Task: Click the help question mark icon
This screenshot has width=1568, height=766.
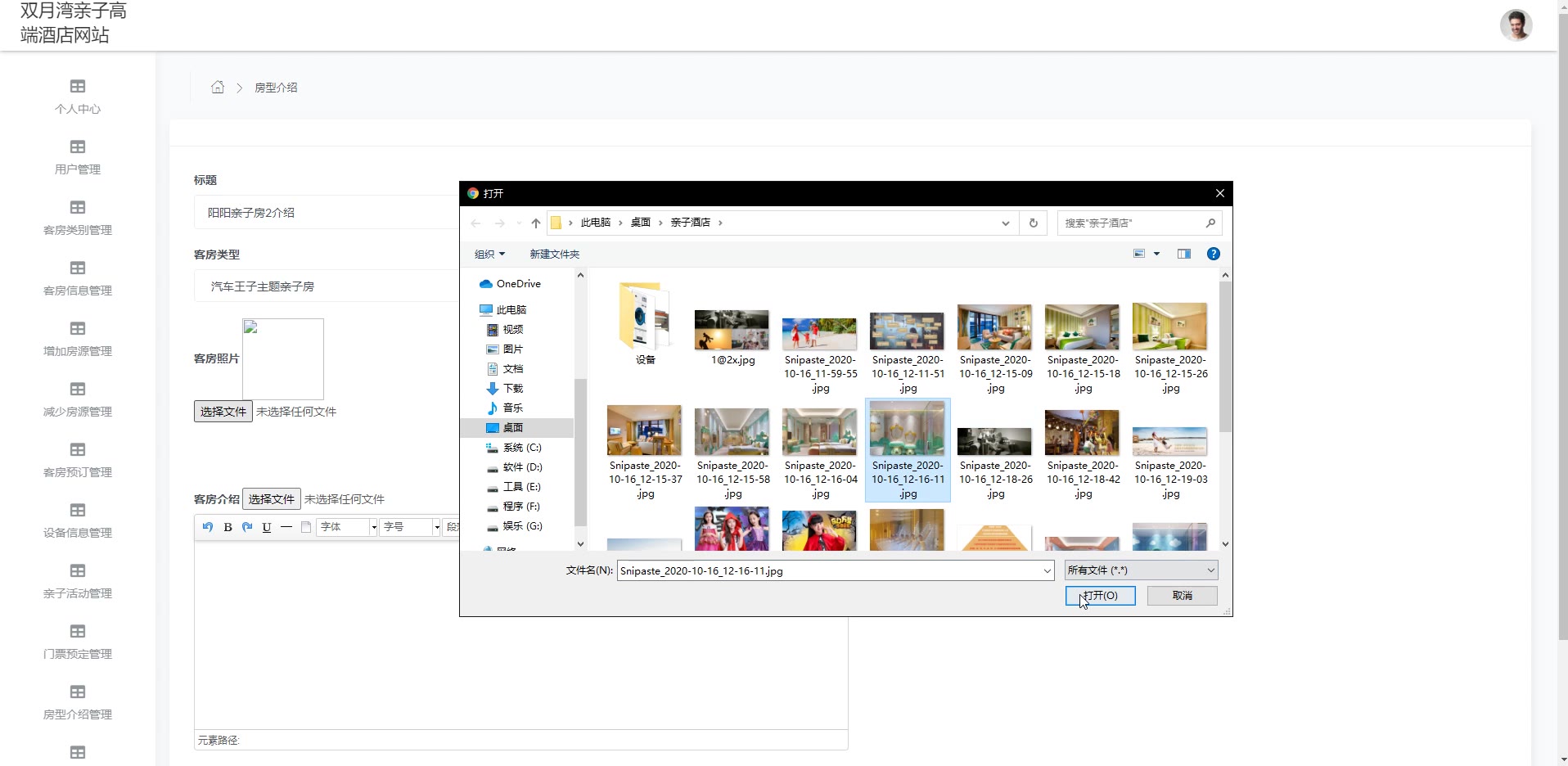Action: pos(1213,254)
